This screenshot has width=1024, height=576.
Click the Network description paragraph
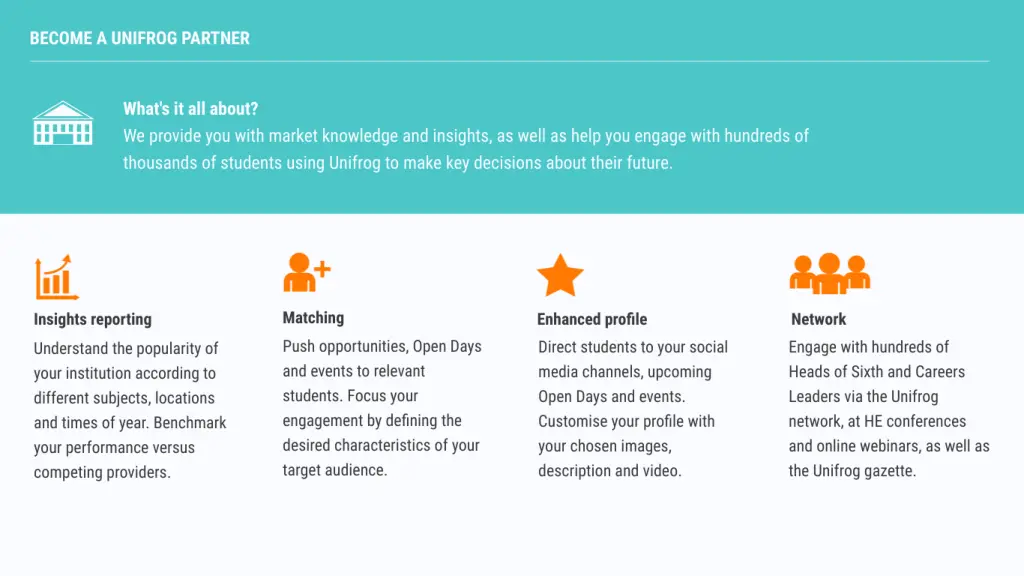pyautogui.click(x=888, y=409)
